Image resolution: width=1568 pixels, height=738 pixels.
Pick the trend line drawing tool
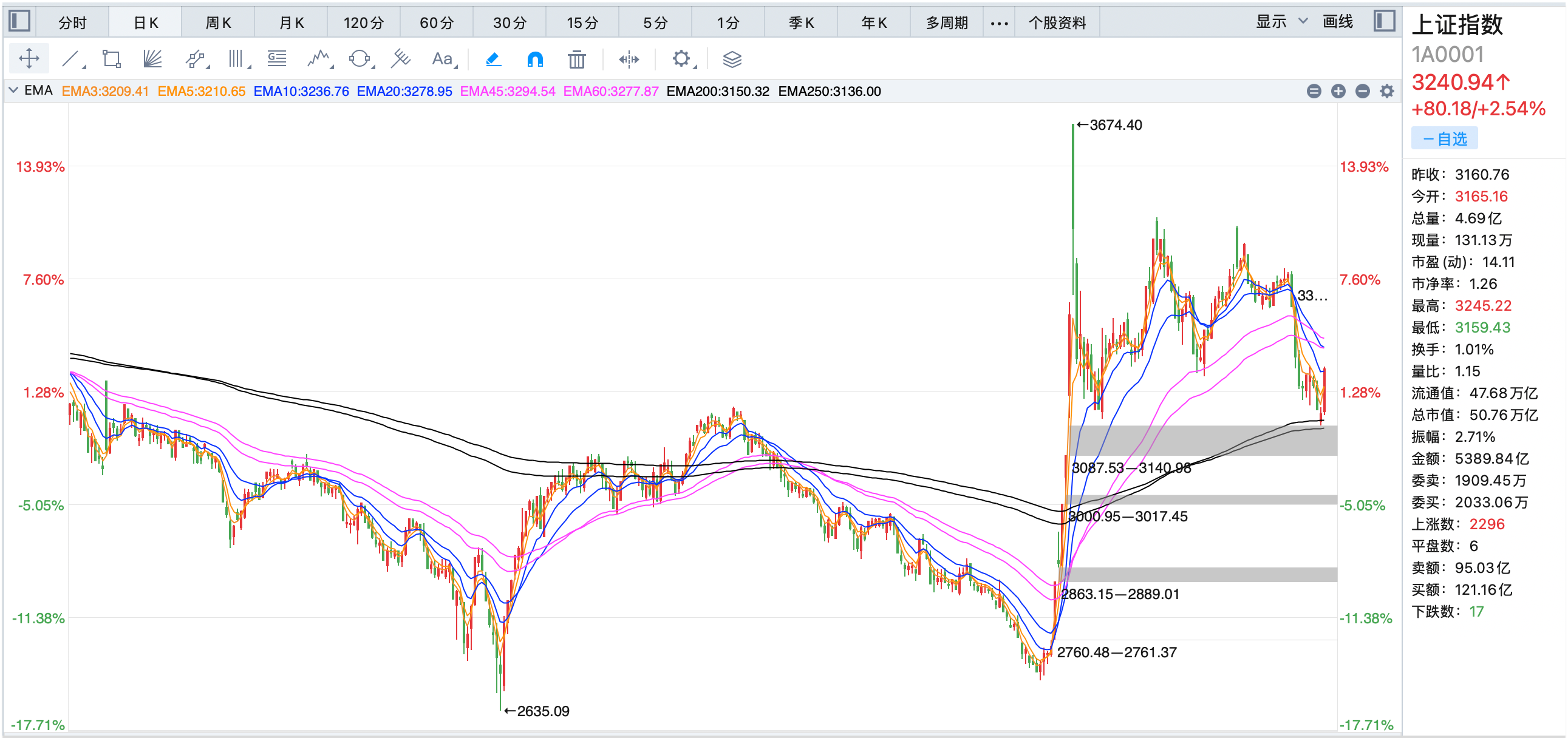coord(70,59)
